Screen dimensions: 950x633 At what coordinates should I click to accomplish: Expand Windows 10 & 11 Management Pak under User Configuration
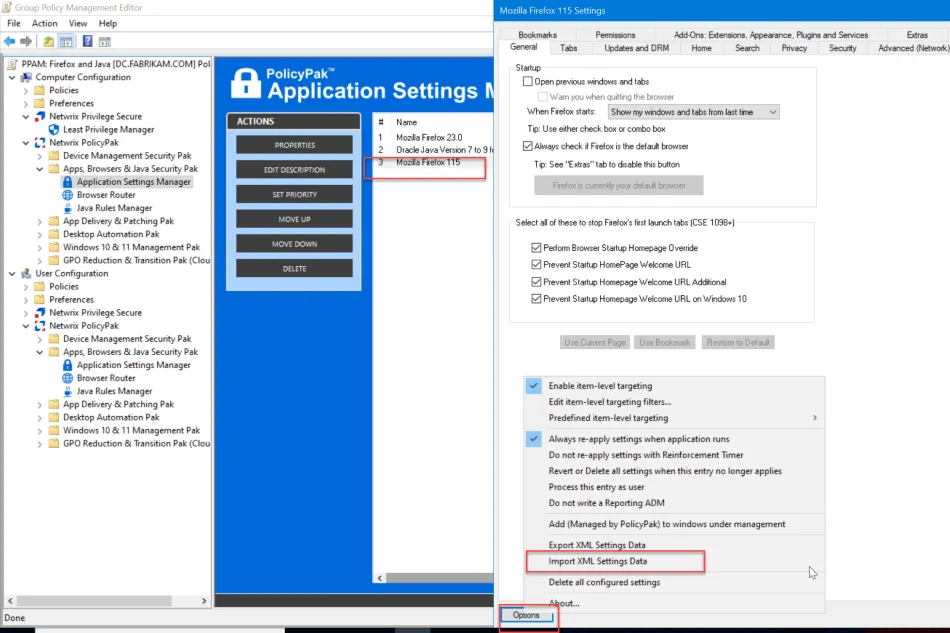pos(40,431)
